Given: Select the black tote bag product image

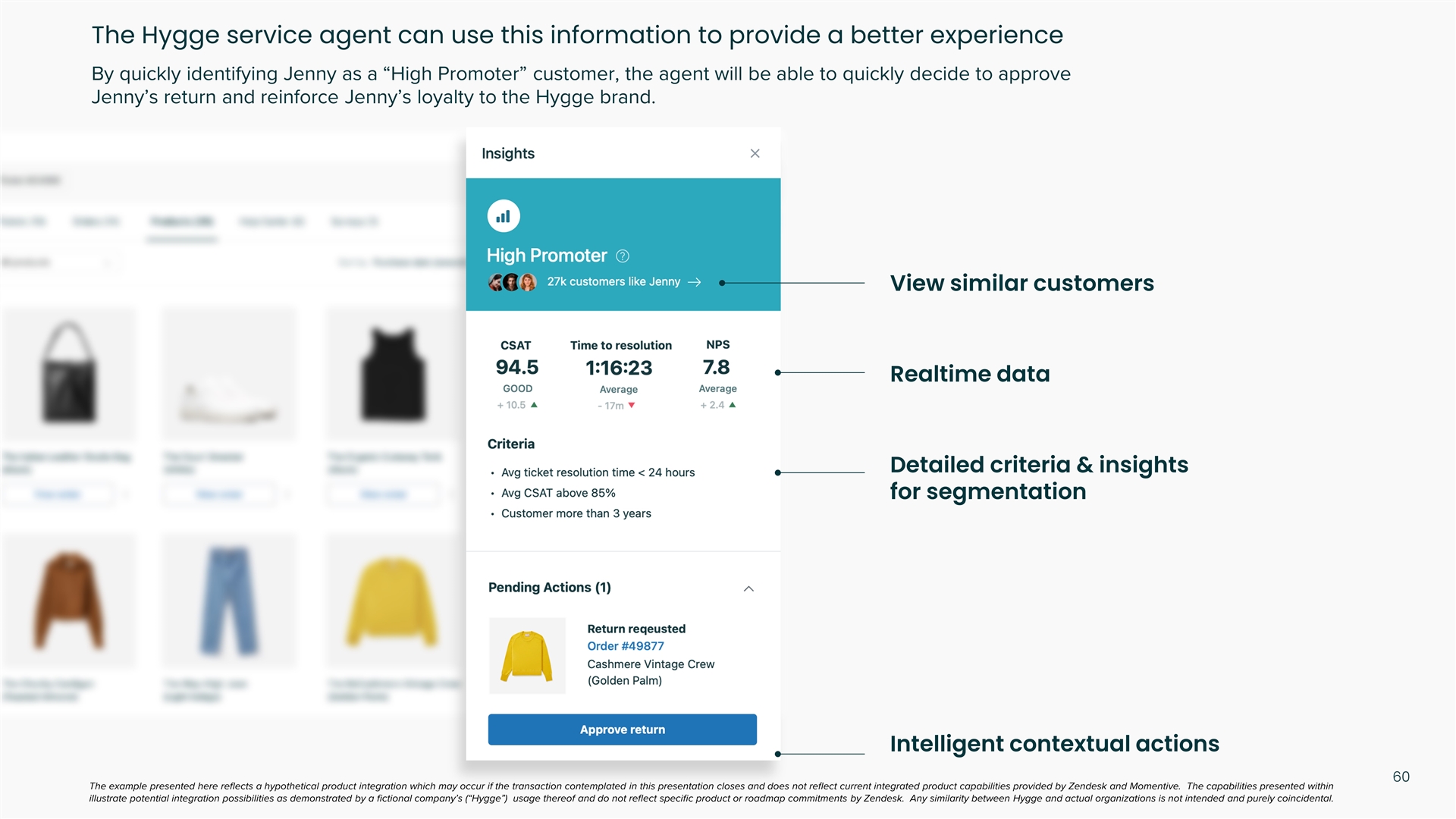Looking at the screenshot, I should 69,372.
